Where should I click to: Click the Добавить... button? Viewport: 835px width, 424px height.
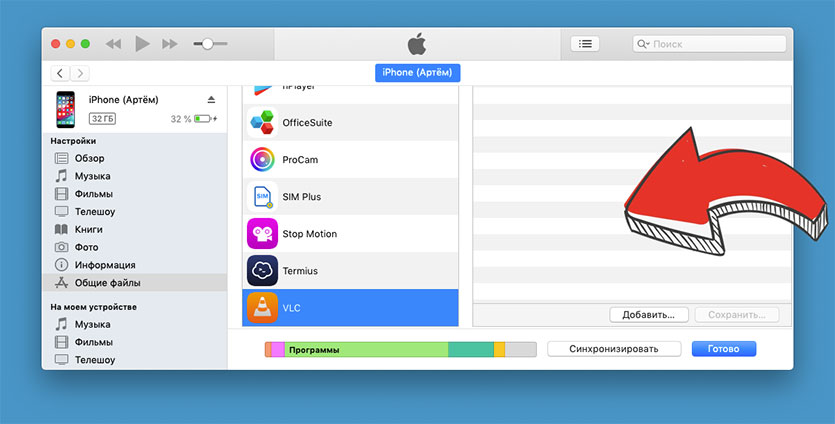pyautogui.click(x=649, y=315)
